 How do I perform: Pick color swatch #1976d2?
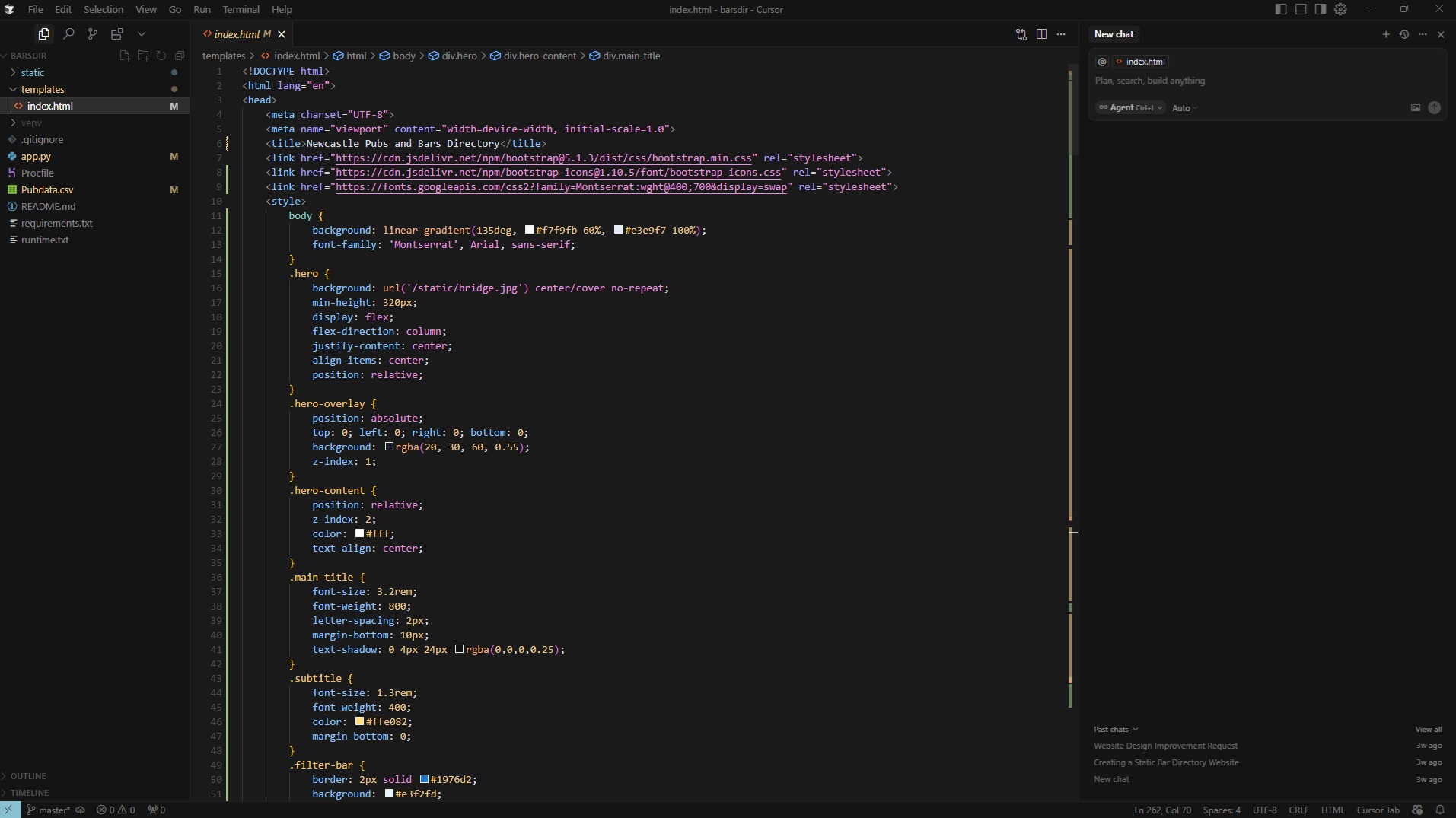[x=424, y=779]
